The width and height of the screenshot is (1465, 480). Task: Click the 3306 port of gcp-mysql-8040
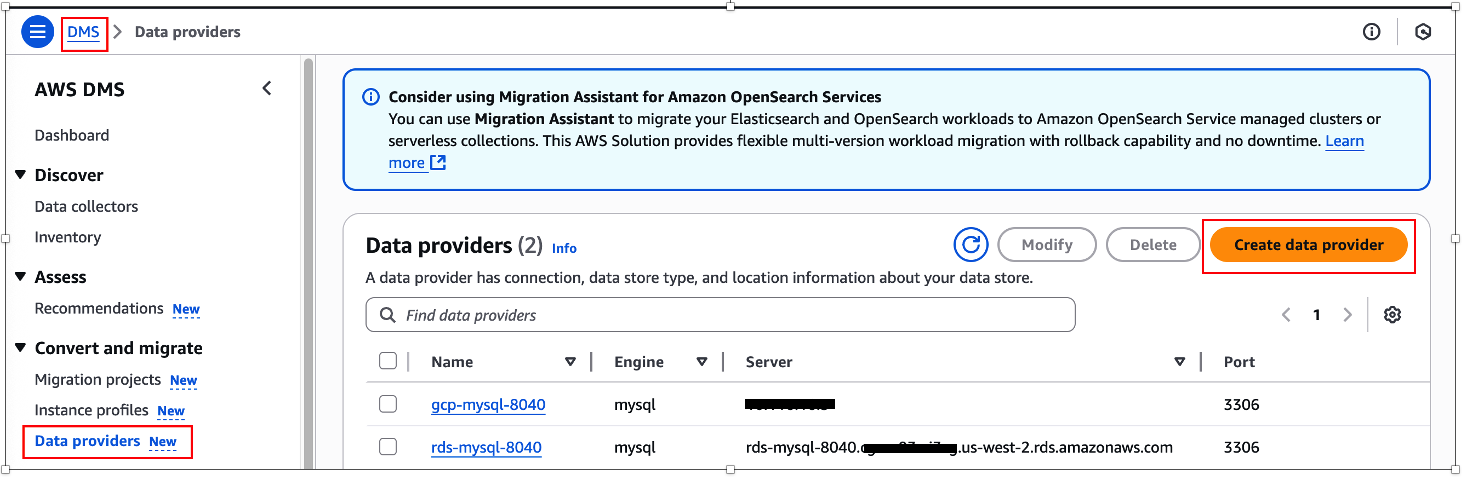(1241, 405)
